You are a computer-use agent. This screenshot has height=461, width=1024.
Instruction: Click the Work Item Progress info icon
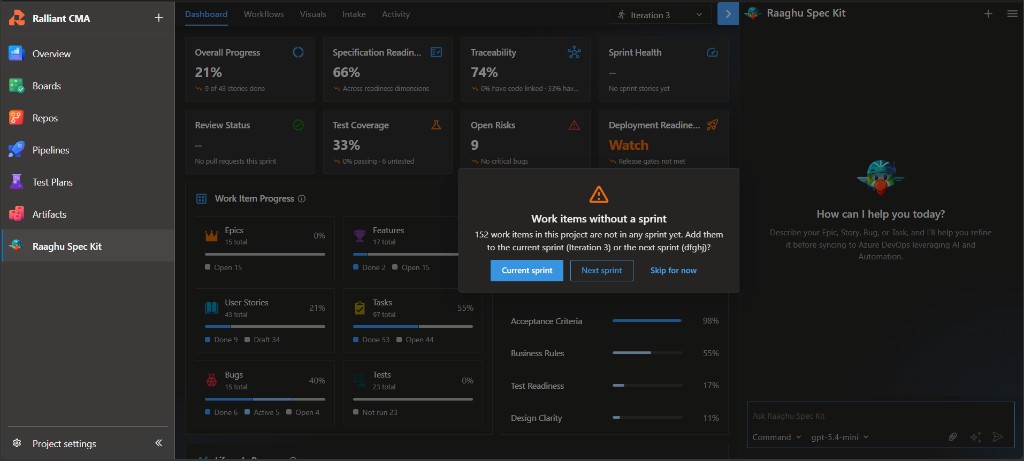click(x=302, y=199)
